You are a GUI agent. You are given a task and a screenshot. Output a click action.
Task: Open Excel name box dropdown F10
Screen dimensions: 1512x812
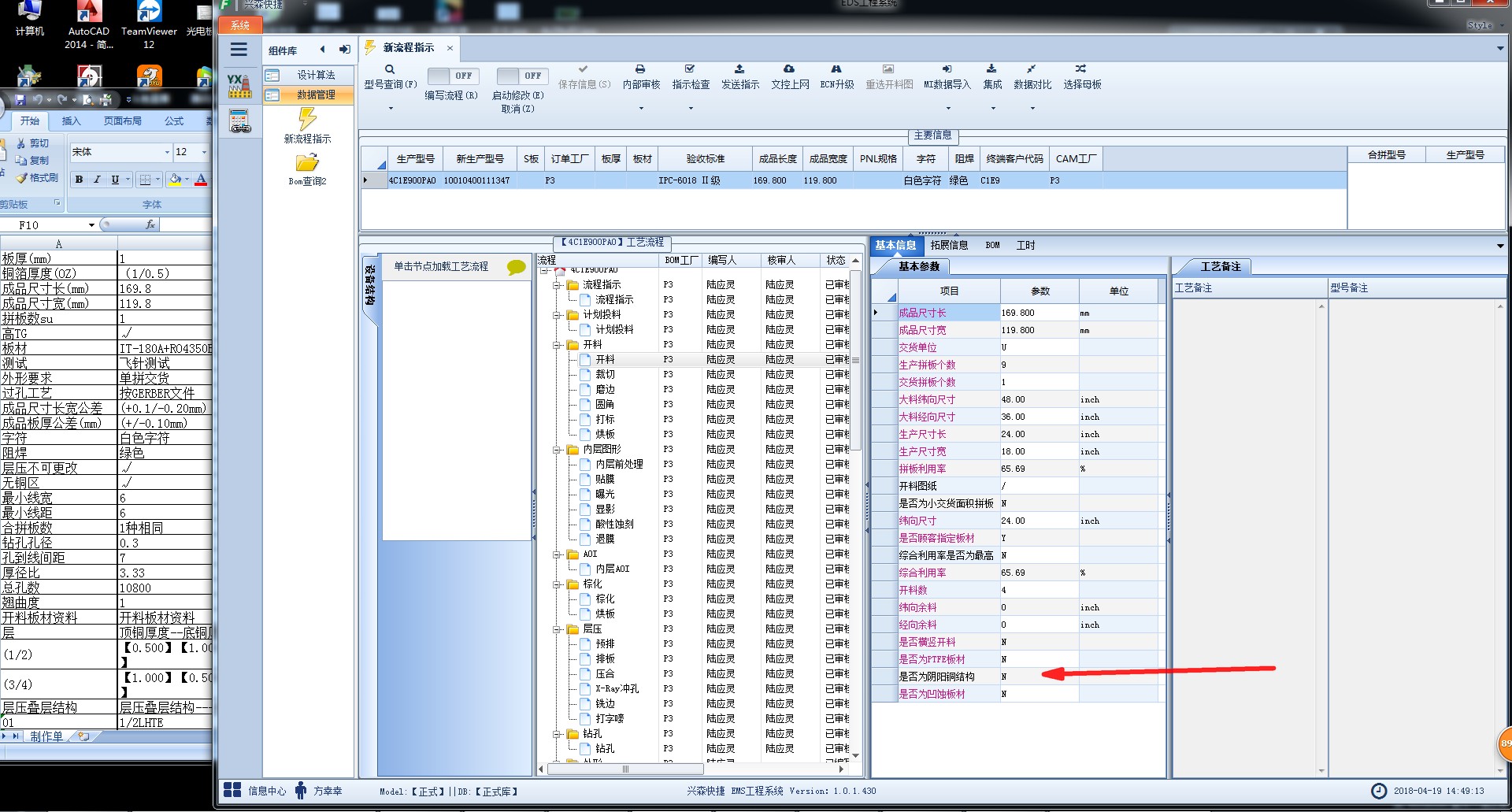(91, 225)
